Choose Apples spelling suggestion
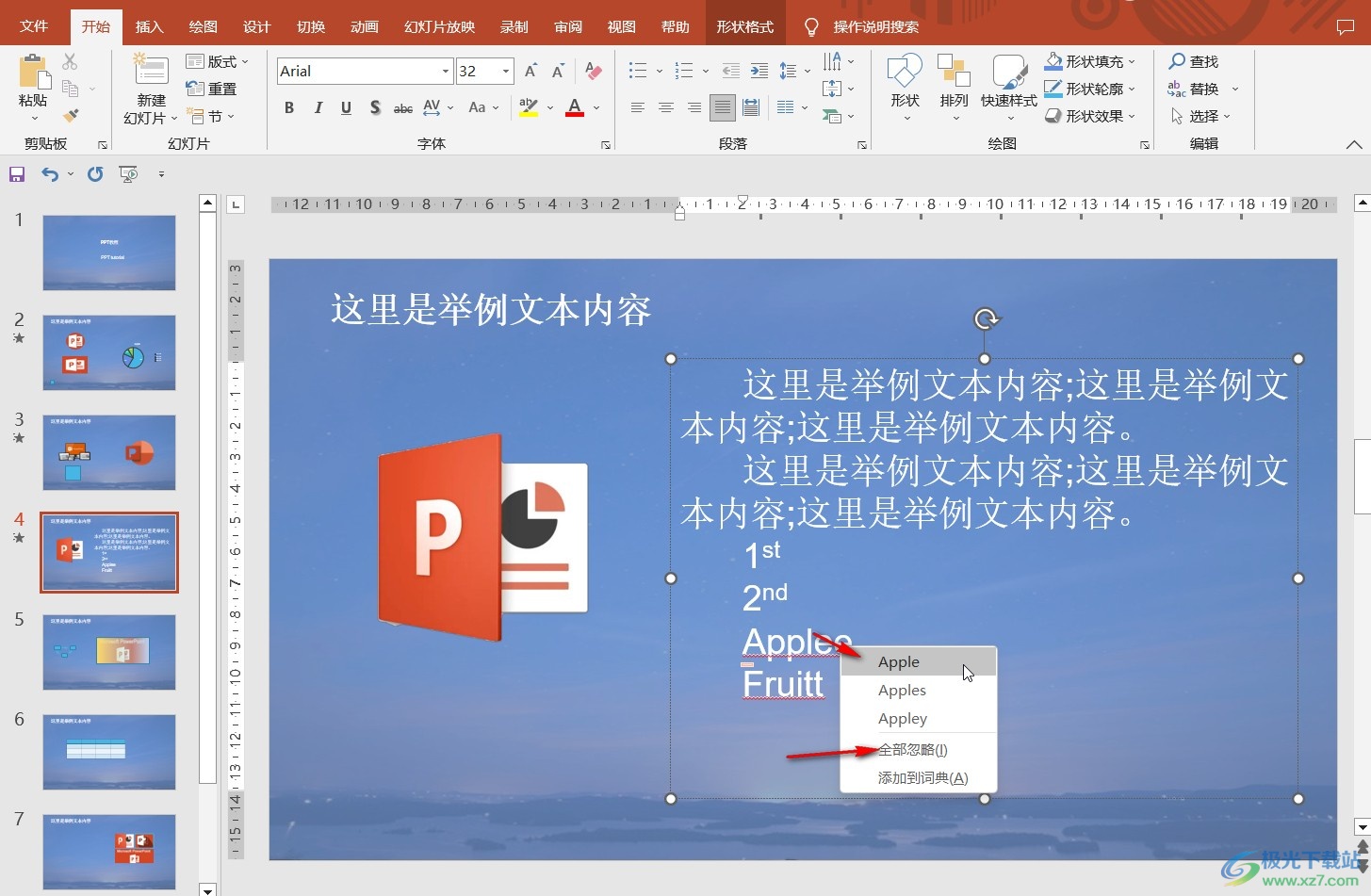 919,690
